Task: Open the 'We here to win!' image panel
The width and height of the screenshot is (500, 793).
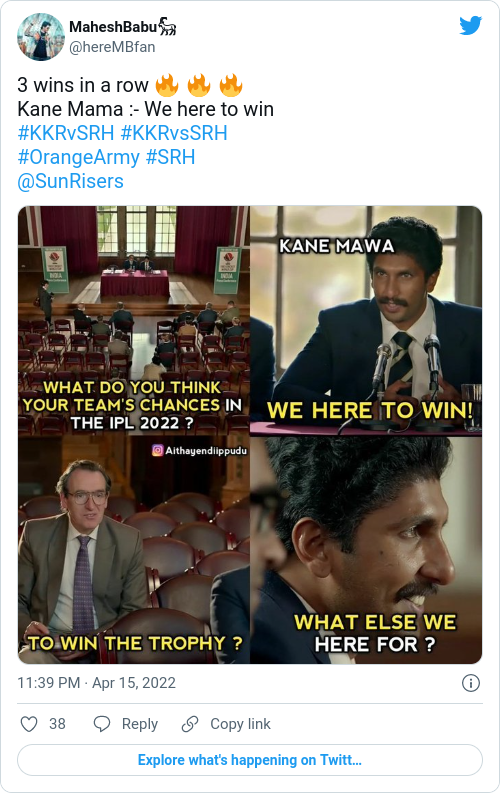Action: (x=366, y=320)
